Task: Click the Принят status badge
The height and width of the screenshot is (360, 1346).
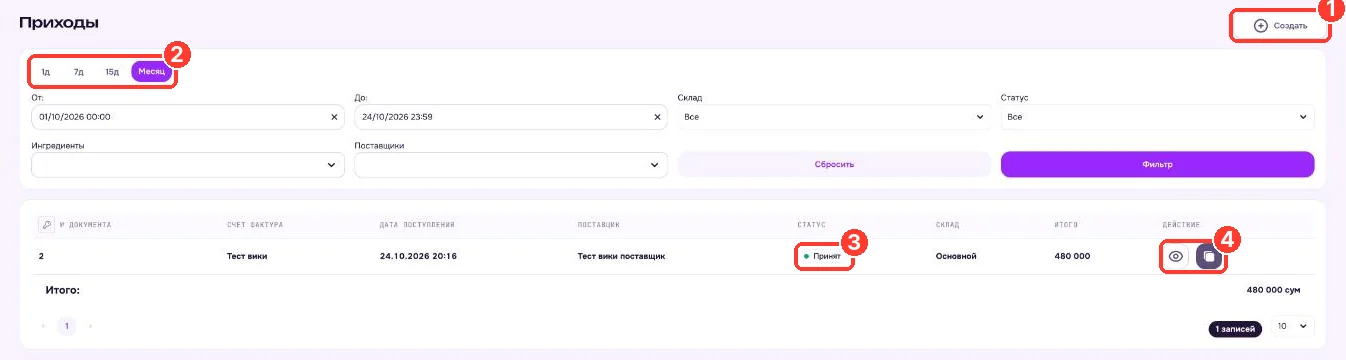Action: tap(822, 257)
